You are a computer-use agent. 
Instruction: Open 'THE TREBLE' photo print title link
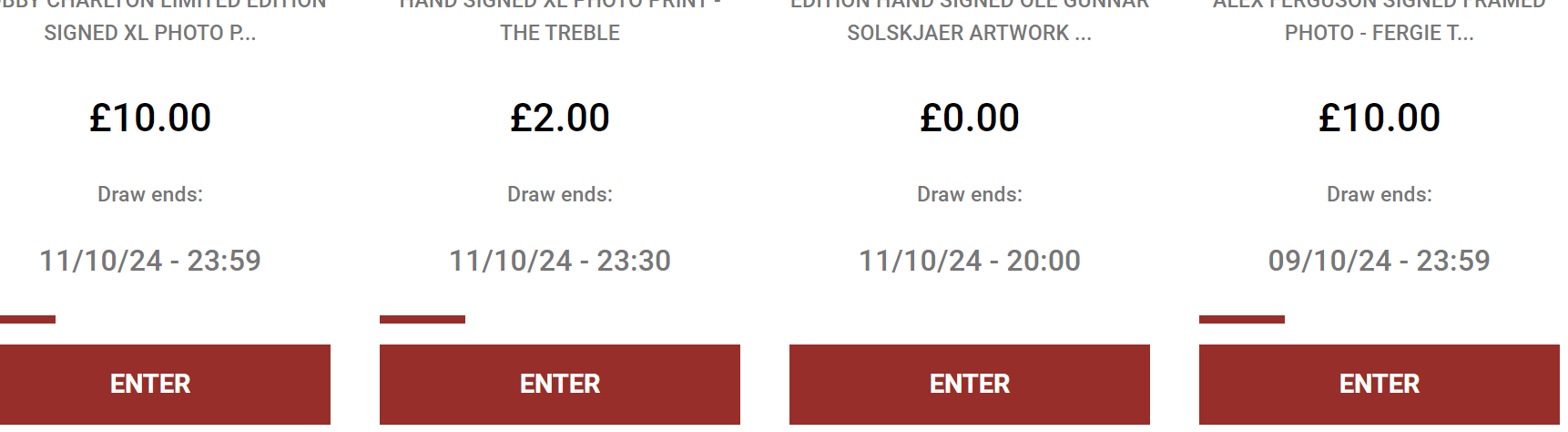pos(560,33)
